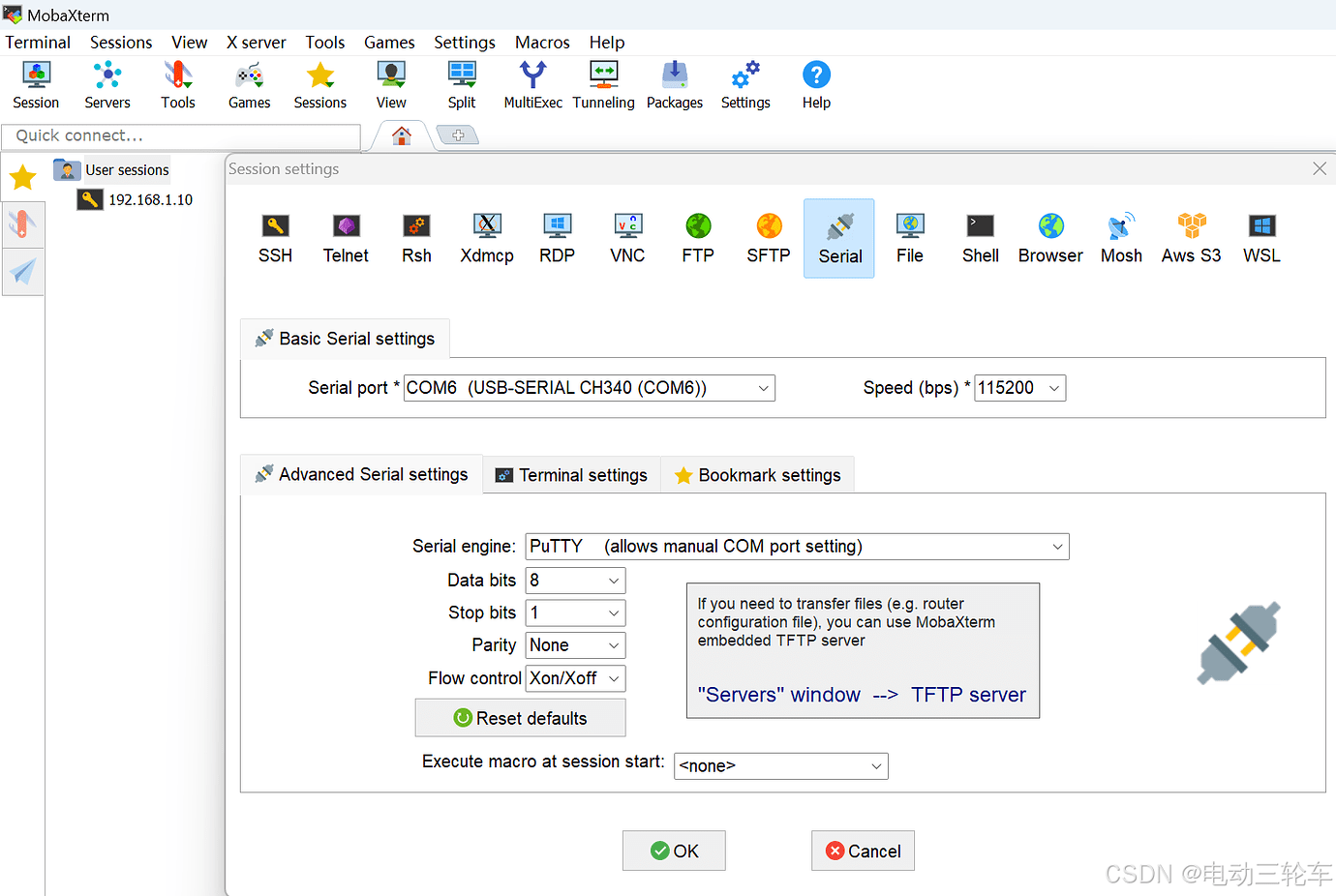Choose the WSL session type
1336x896 pixels.
pos(1261,239)
